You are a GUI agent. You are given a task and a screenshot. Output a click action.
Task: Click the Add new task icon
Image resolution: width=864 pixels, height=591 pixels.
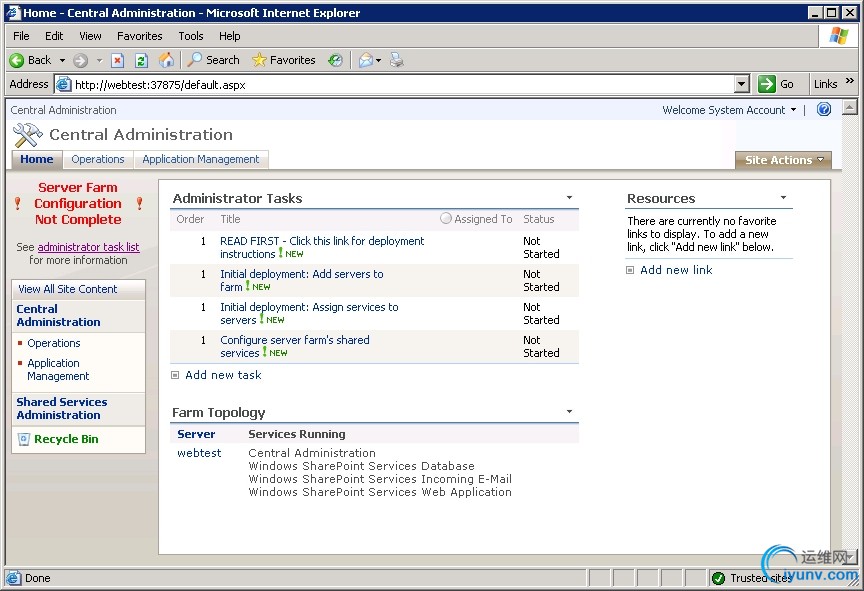point(175,375)
